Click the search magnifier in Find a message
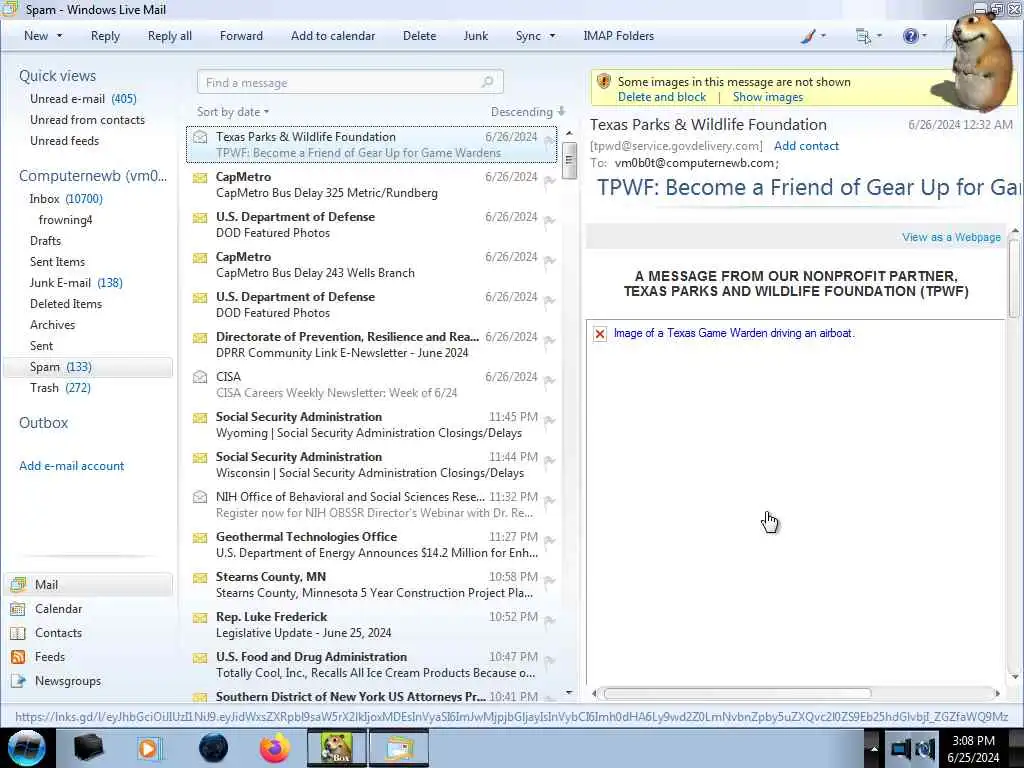The width and height of the screenshot is (1024, 768). (487, 82)
